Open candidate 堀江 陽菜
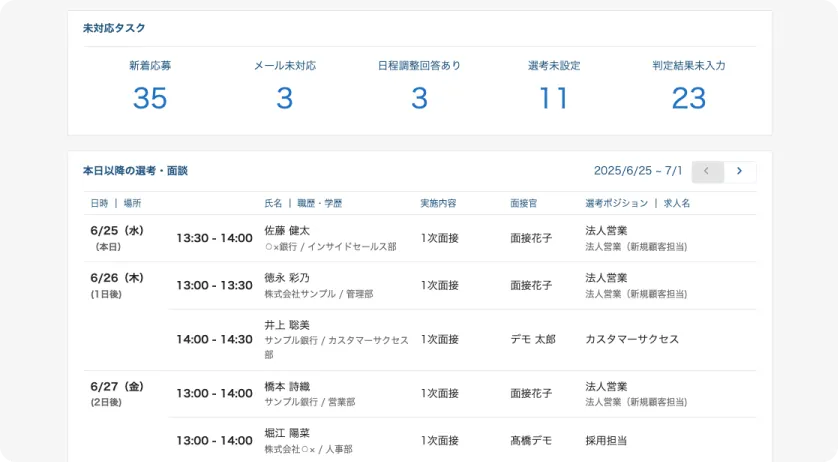This screenshot has width=838, height=462. pos(287,433)
